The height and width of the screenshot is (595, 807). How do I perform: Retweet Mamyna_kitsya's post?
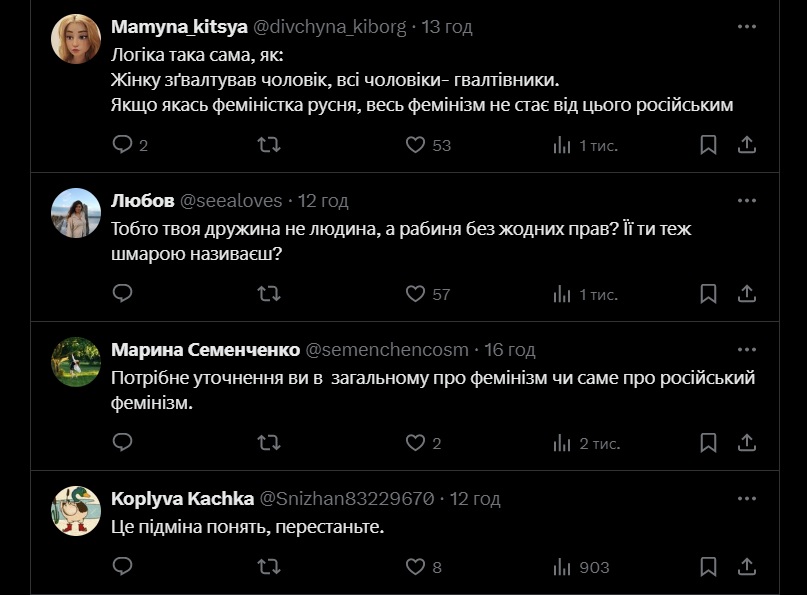(x=269, y=145)
